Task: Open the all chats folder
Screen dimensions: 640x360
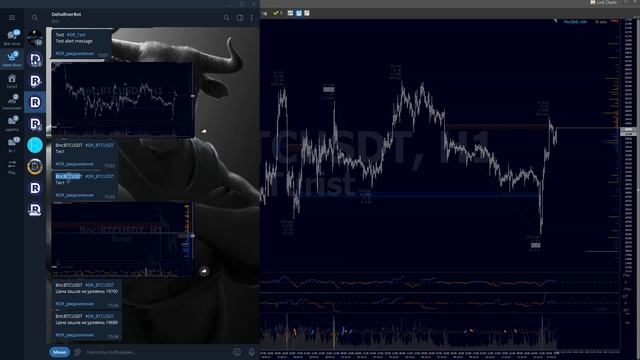Action: [x=12, y=38]
